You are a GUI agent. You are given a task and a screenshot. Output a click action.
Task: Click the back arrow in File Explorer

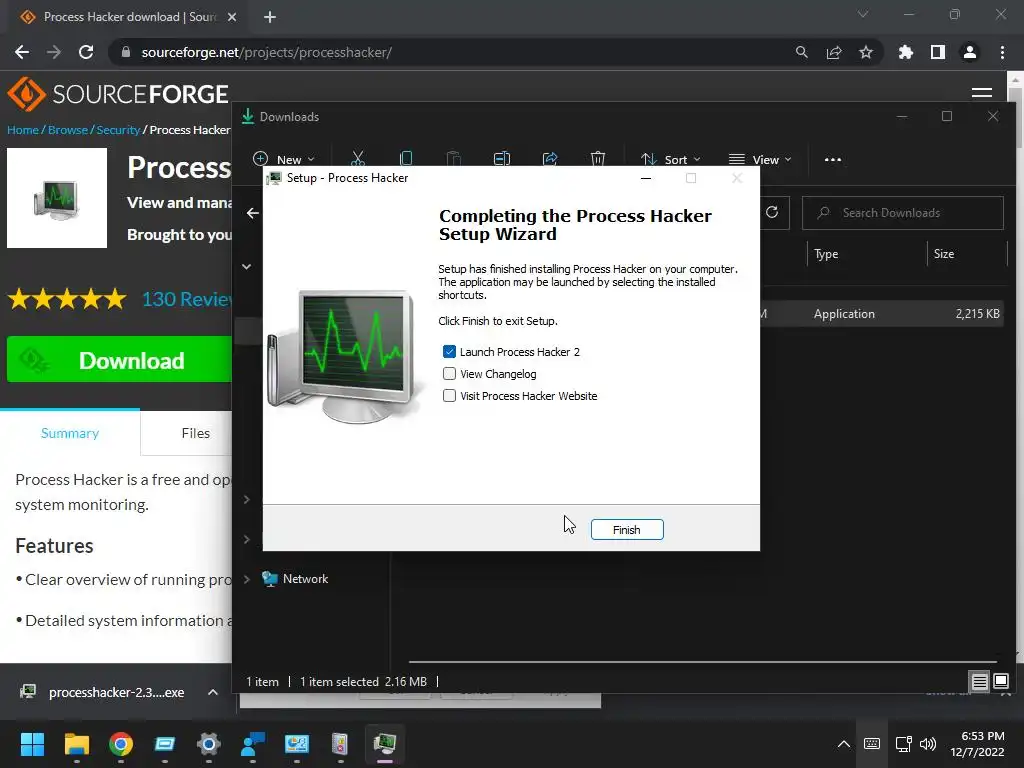pyautogui.click(x=253, y=213)
